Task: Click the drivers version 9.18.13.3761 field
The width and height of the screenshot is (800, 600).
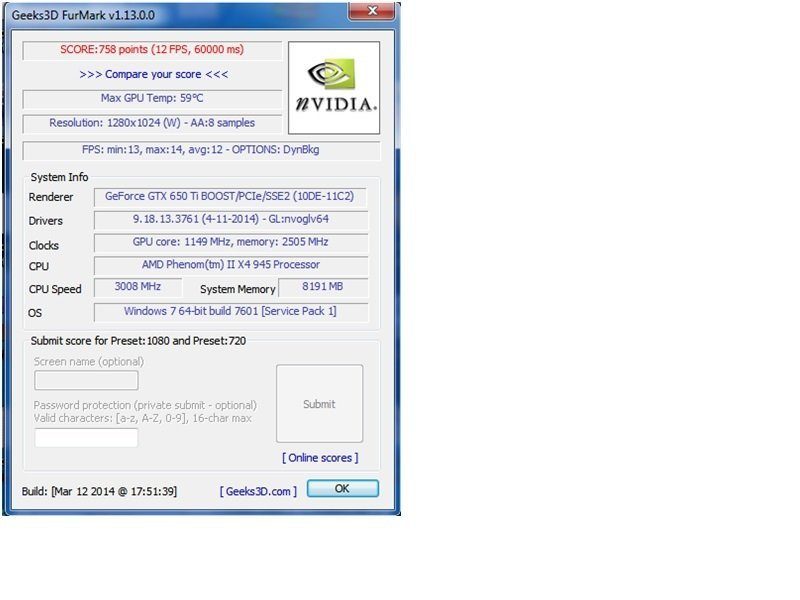Action: pos(230,220)
